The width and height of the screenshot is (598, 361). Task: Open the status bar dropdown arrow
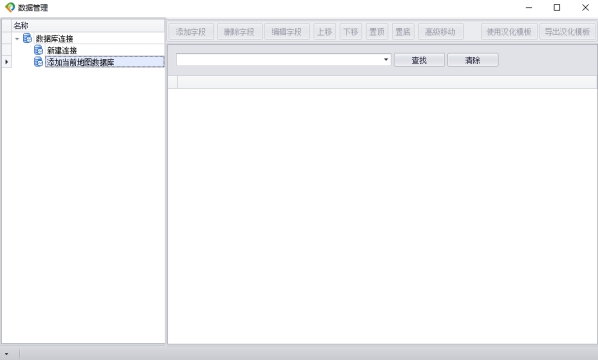tap(6, 354)
